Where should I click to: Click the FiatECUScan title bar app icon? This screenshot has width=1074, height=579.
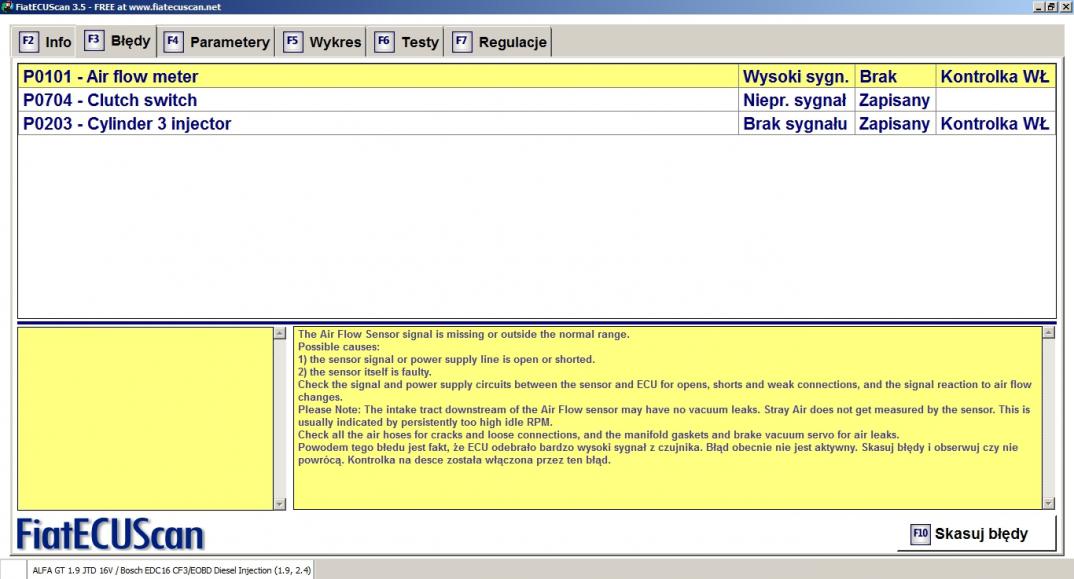tap(7, 6)
